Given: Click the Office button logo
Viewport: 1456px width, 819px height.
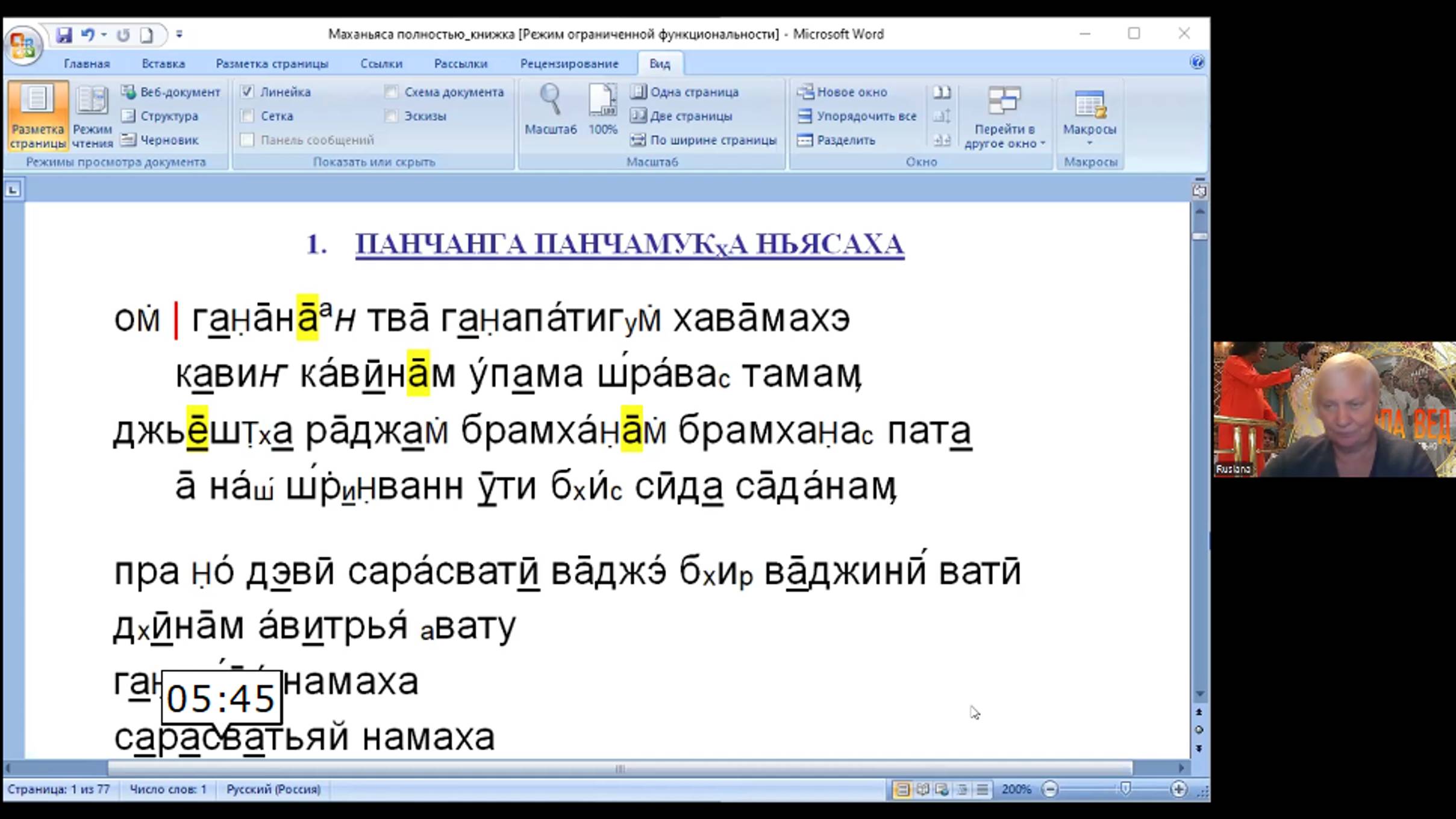Looking at the screenshot, I should tap(23, 46).
